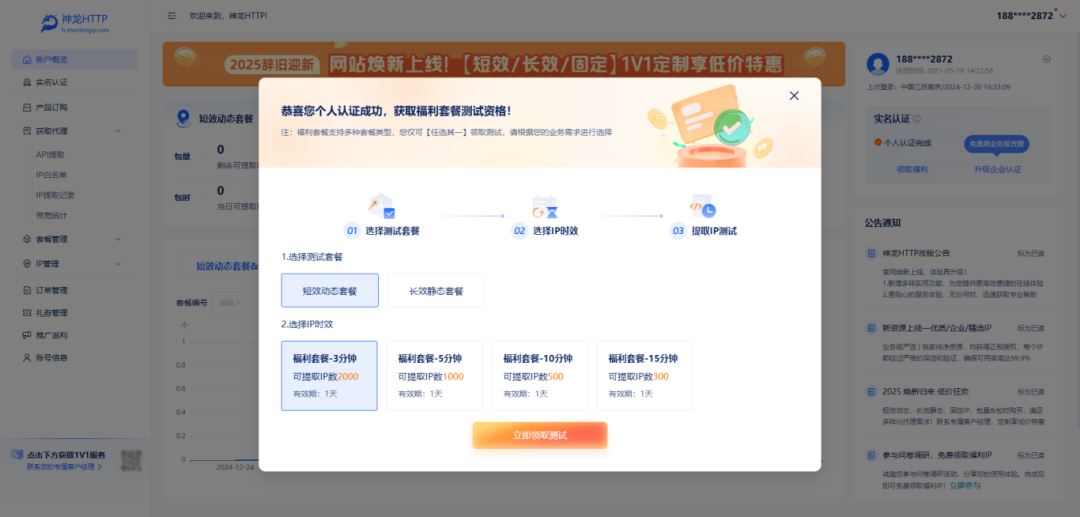Click the 升级企业认证 link
1080x517 pixels.
(x=997, y=169)
